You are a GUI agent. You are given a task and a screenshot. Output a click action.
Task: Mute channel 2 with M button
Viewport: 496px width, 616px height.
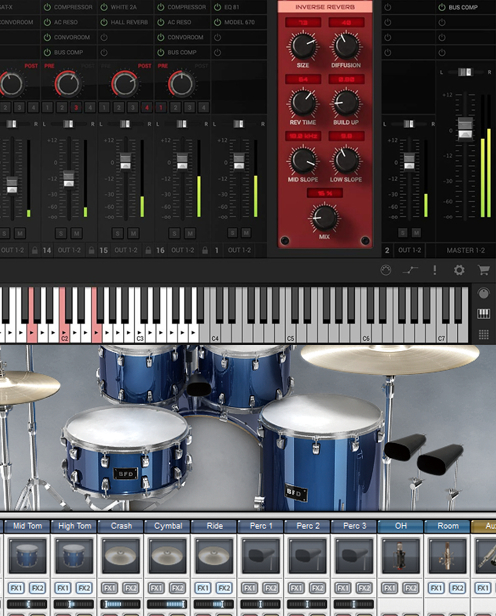(416, 233)
